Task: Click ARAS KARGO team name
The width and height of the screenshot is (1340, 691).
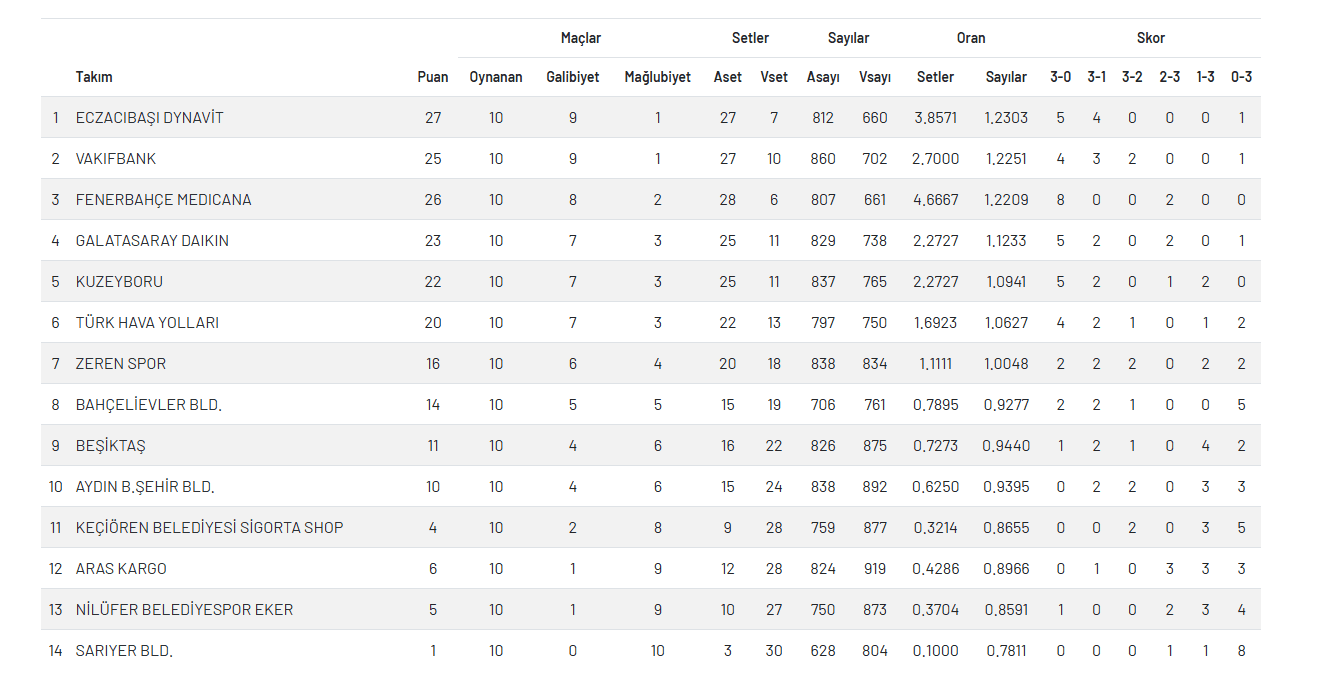Action: point(121,569)
